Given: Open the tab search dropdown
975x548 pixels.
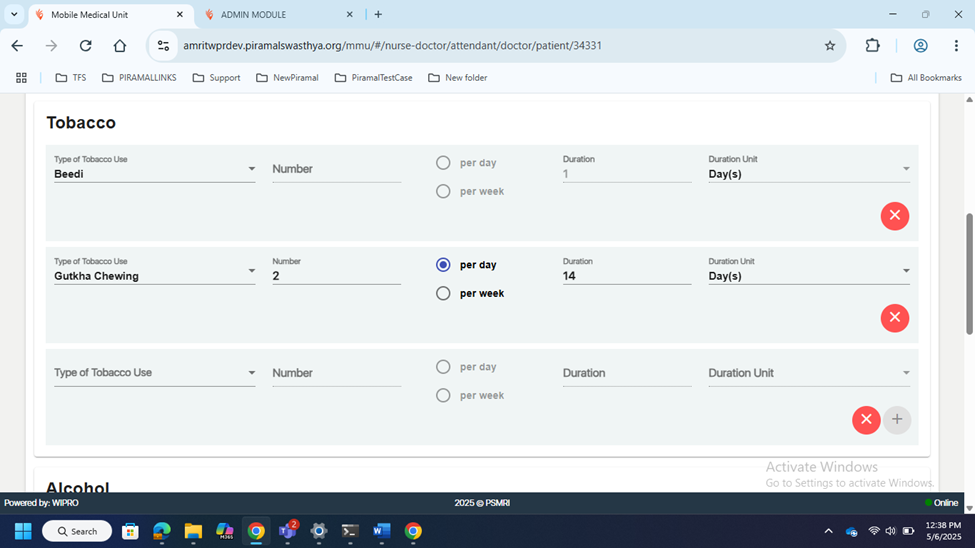Looking at the screenshot, I should (14, 14).
